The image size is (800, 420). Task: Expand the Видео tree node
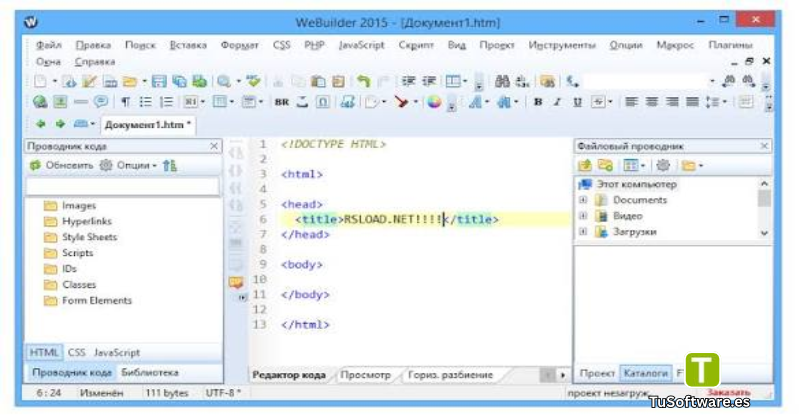pos(583,216)
